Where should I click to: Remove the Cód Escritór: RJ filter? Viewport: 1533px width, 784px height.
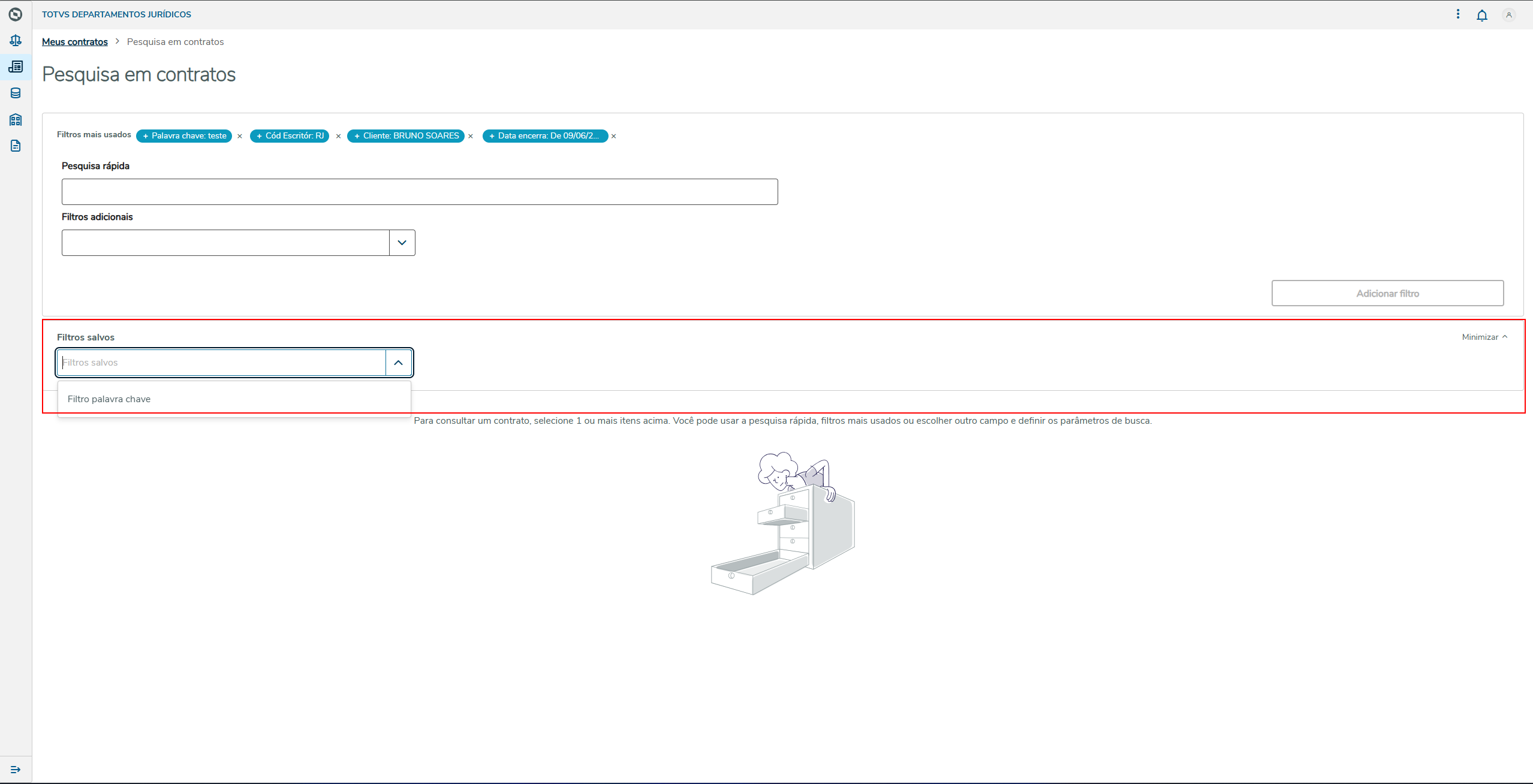pyautogui.click(x=338, y=136)
